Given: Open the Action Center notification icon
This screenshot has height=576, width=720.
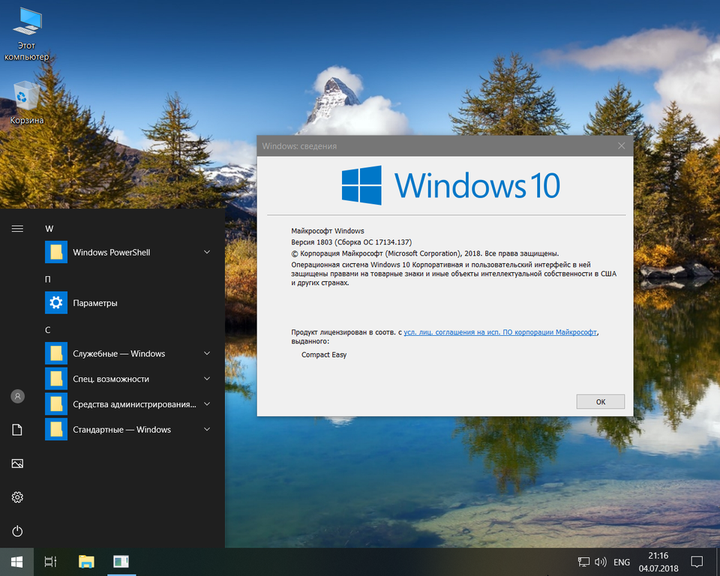Looking at the screenshot, I should (697, 562).
